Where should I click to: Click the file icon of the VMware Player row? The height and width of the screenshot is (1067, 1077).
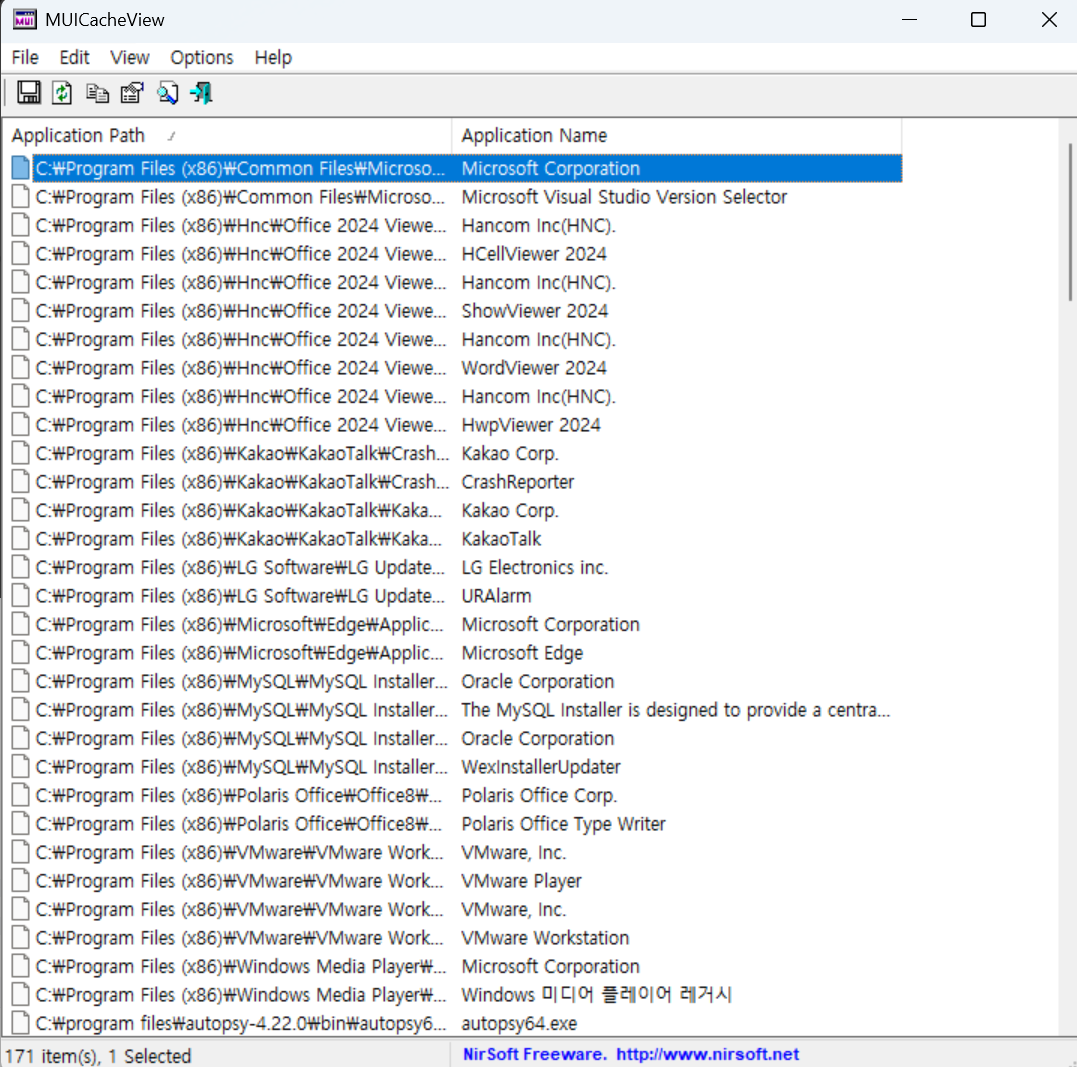21,881
